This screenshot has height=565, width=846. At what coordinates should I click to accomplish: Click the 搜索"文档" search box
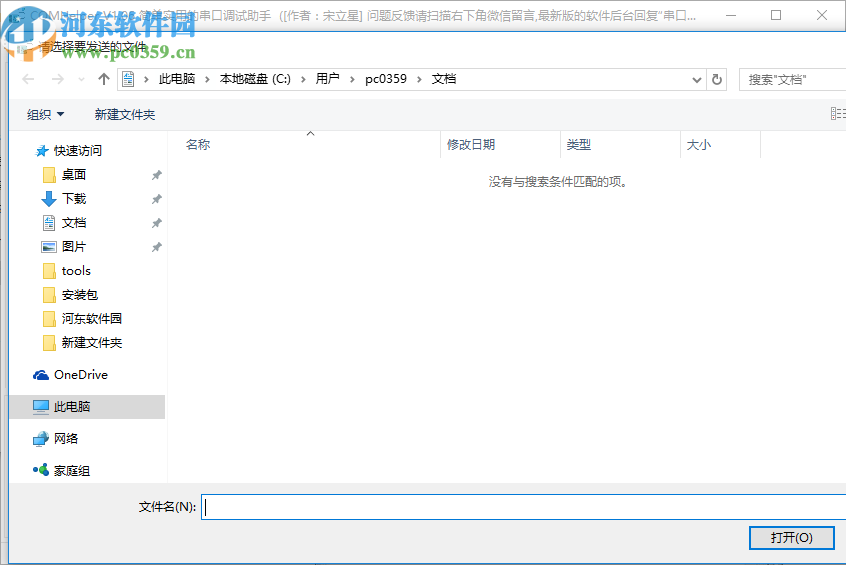(793, 80)
